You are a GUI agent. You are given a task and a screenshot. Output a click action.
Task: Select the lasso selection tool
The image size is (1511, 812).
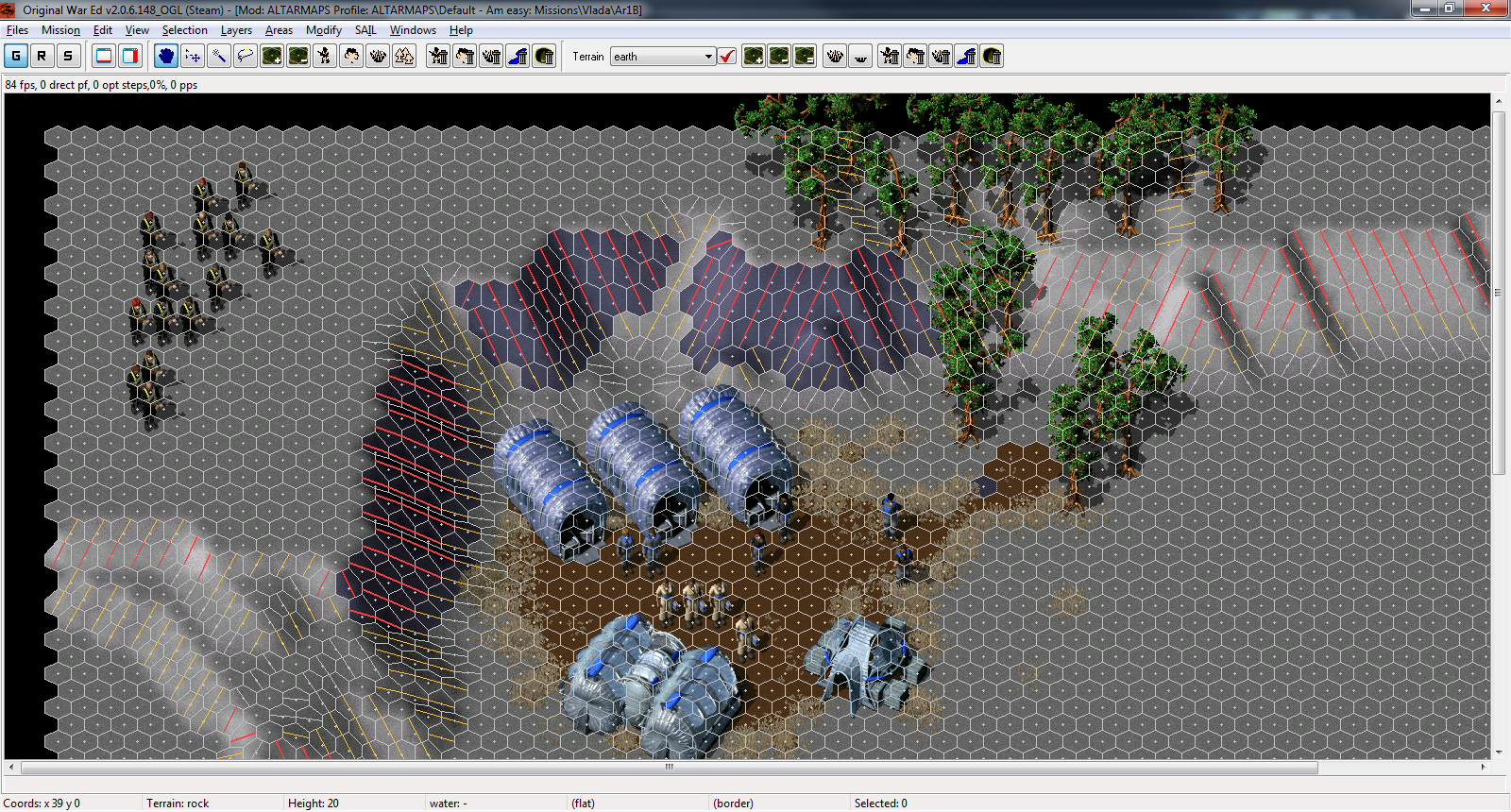click(x=246, y=56)
